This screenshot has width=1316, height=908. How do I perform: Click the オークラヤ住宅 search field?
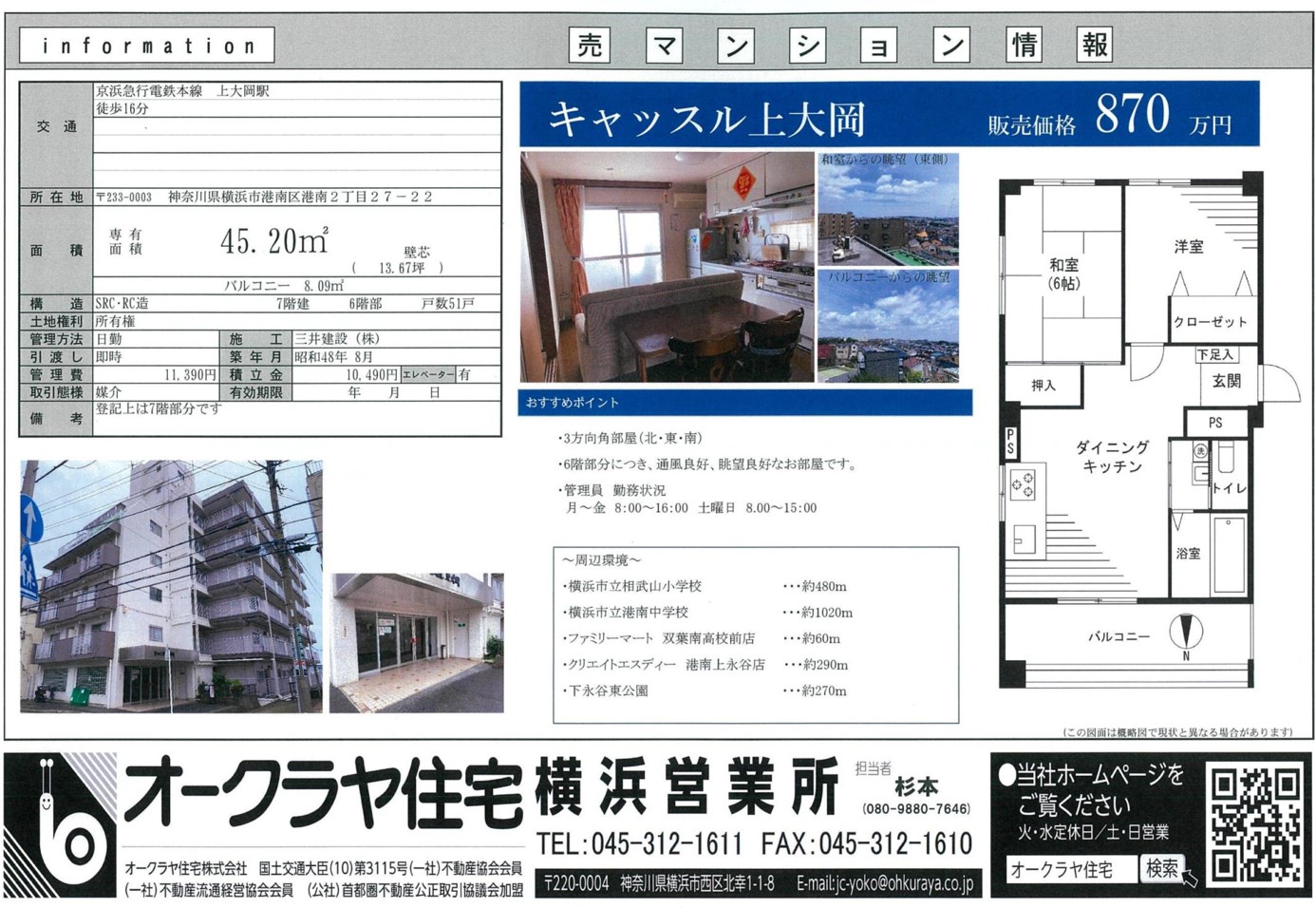pyautogui.click(x=1070, y=869)
